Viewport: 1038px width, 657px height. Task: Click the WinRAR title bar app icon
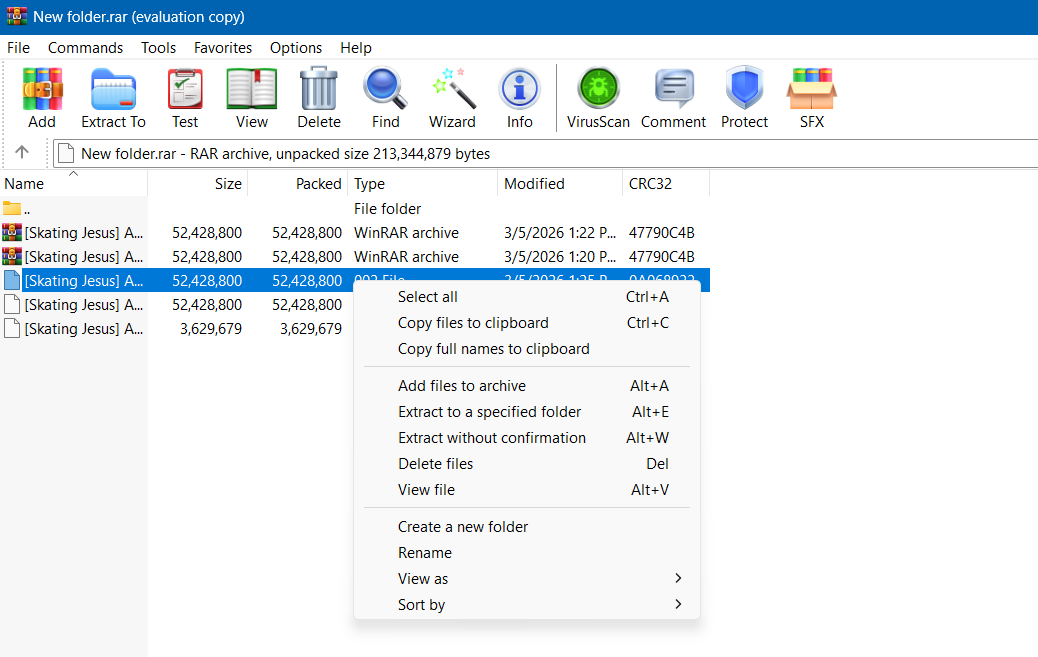tap(17, 16)
